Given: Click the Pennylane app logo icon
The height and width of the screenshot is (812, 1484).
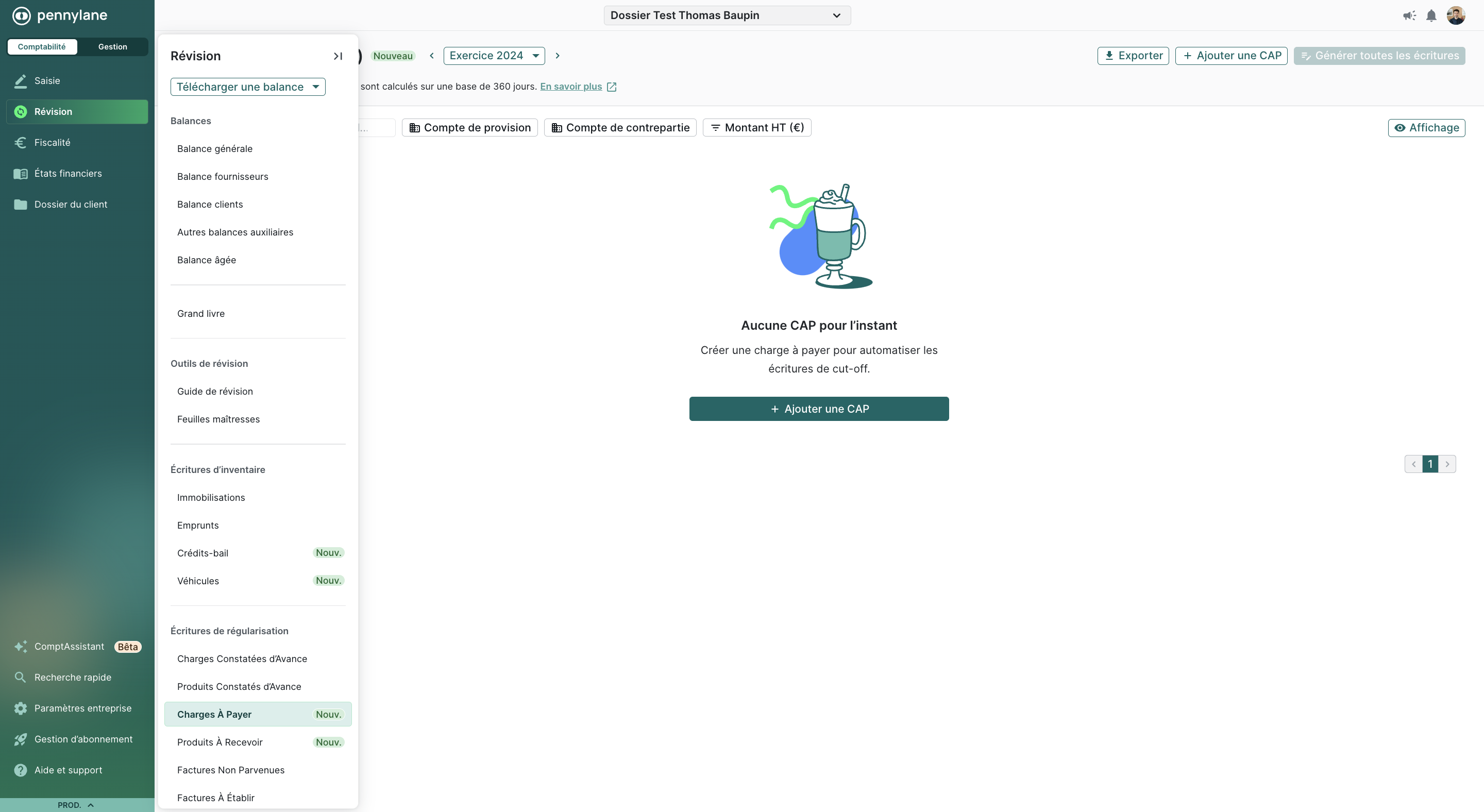Looking at the screenshot, I should pyautogui.click(x=18, y=15).
